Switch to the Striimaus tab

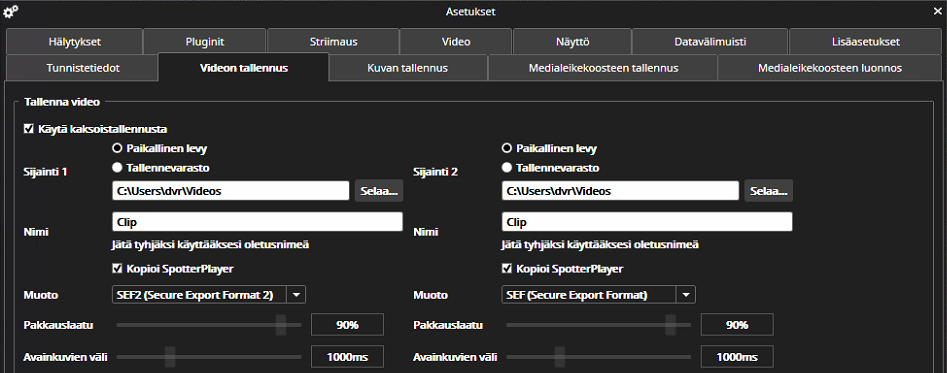coord(333,42)
